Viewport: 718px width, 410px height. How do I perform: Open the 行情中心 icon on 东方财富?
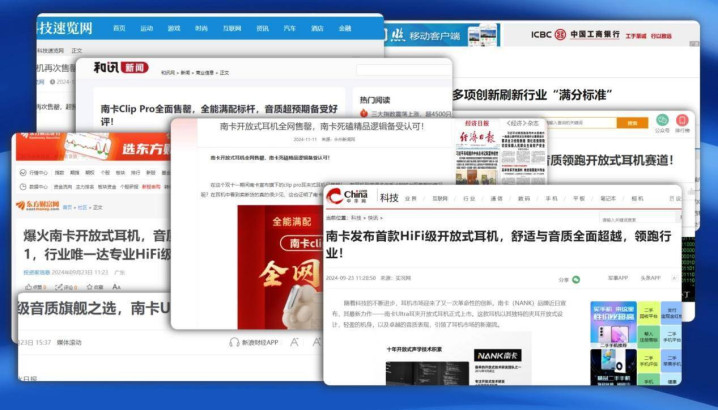click(23, 173)
